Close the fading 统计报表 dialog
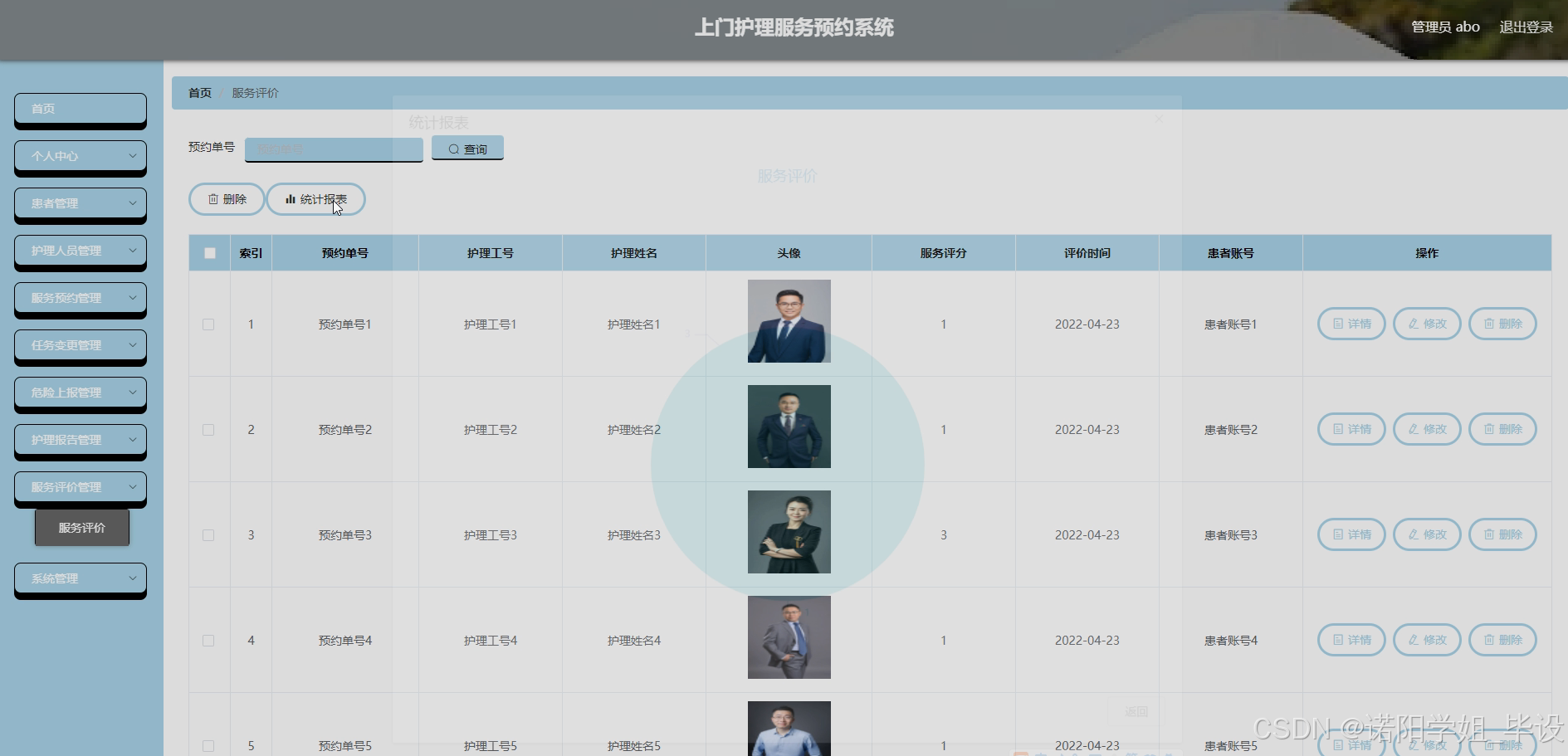1568x756 pixels. coord(1159,119)
